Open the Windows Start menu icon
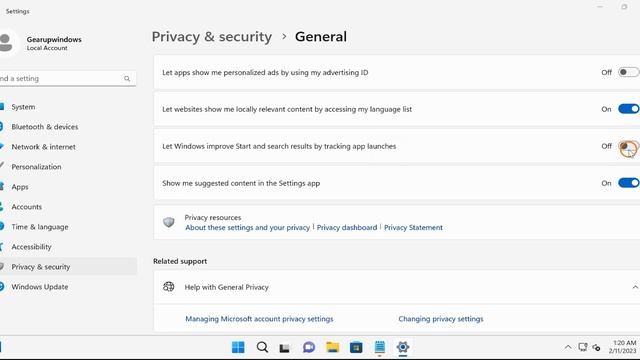Viewport: 640px width, 360px height. [238, 347]
